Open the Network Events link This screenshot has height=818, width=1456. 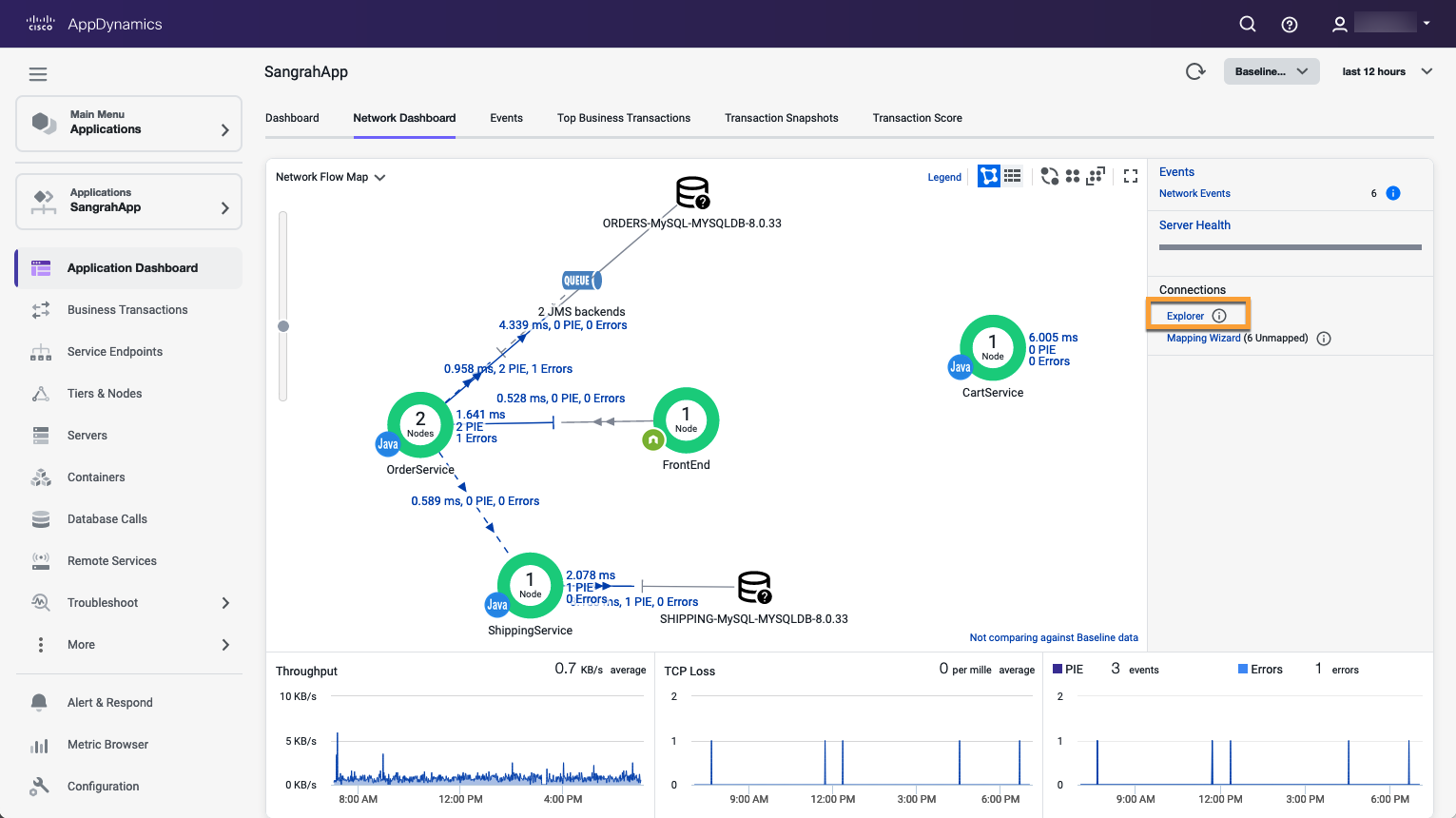pos(1194,193)
